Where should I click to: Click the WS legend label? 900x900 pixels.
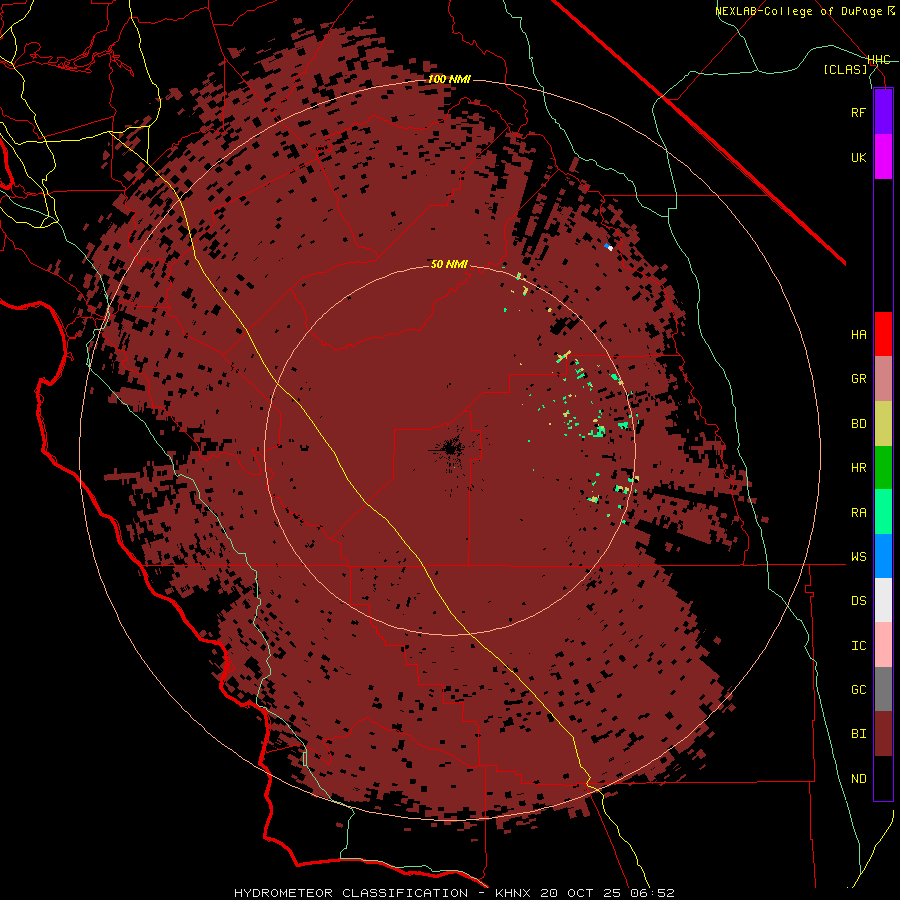point(858,557)
